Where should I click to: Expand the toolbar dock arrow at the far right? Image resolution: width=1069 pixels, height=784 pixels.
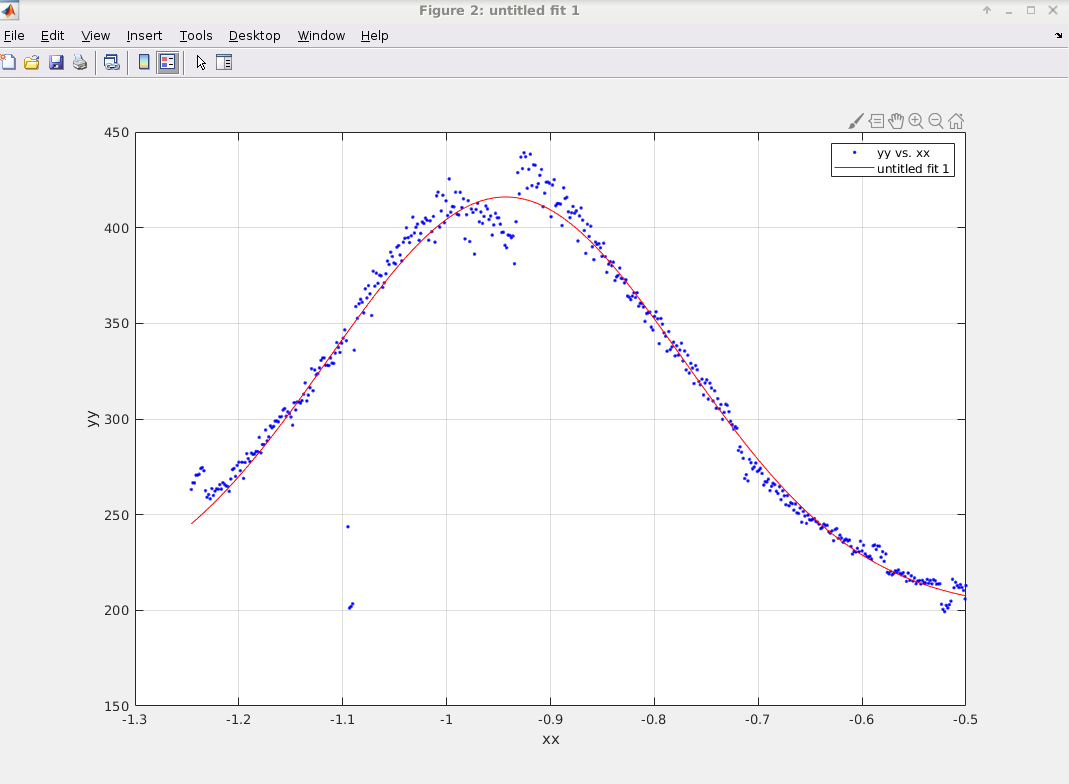pyautogui.click(x=1059, y=35)
